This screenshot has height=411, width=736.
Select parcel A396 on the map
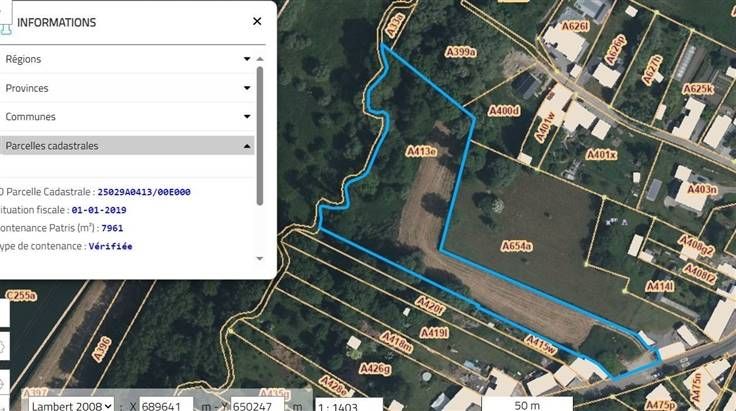[x=102, y=349]
